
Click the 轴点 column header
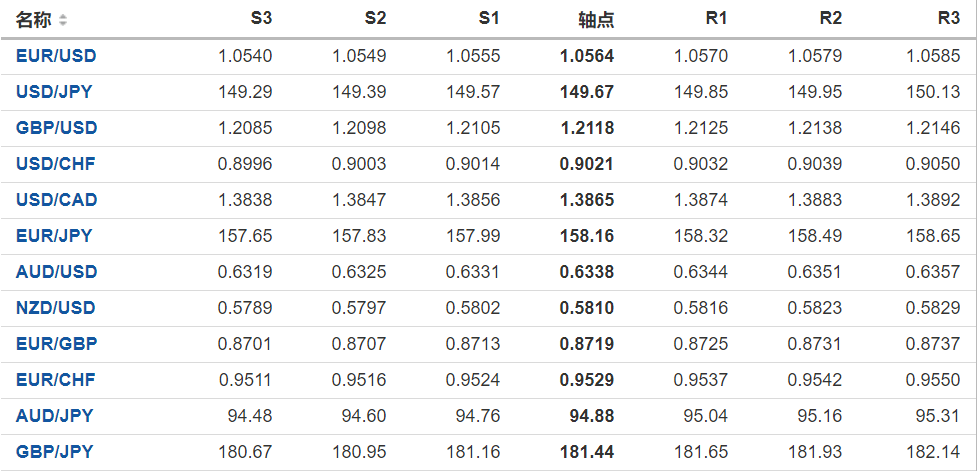click(596, 20)
